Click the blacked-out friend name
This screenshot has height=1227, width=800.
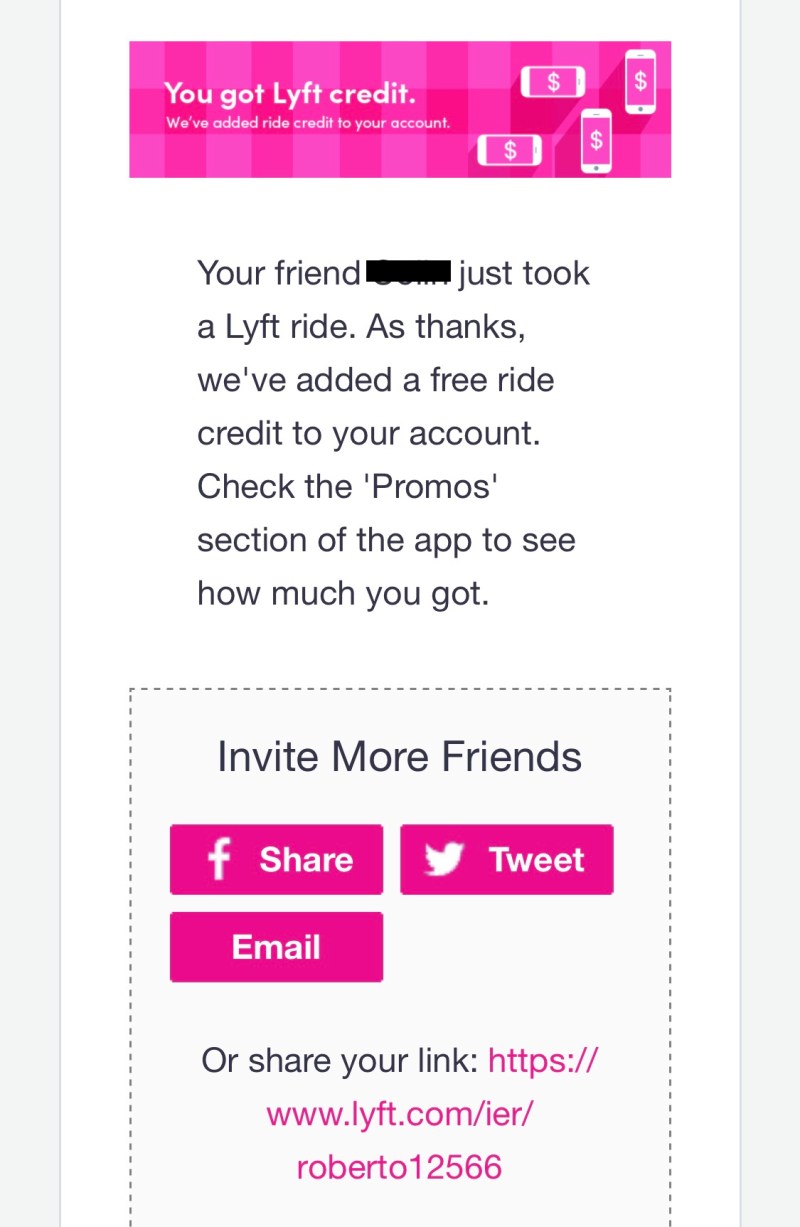[x=409, y=272]
